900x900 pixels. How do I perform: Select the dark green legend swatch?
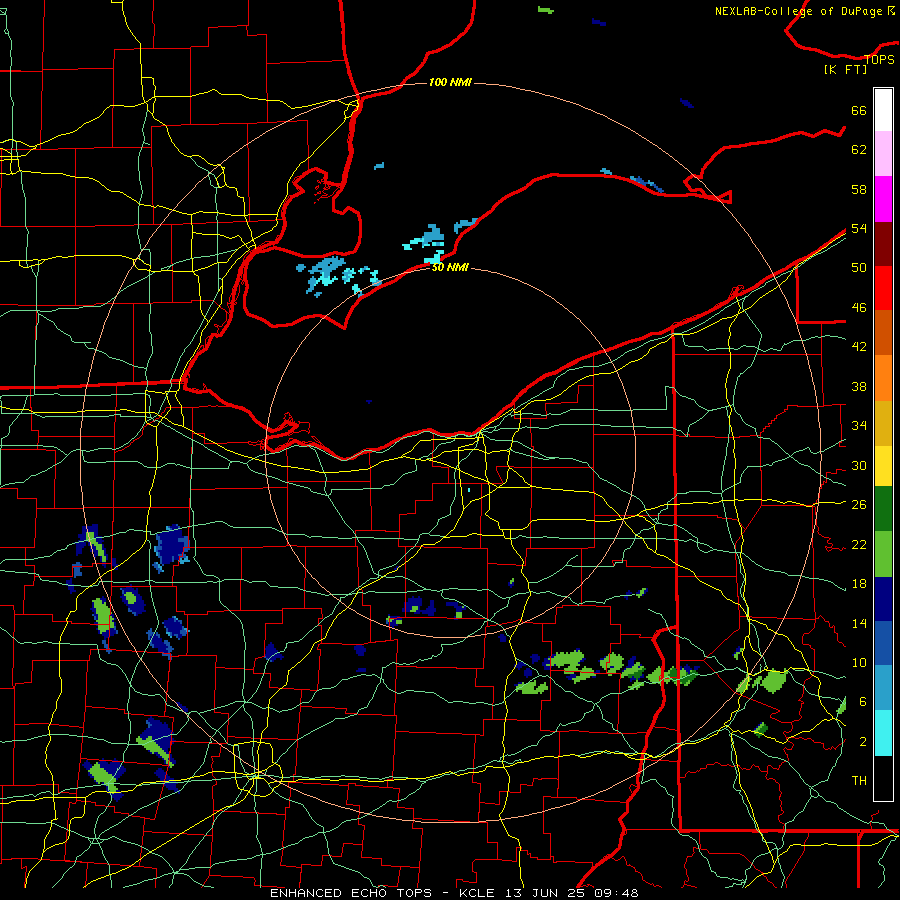883,509
